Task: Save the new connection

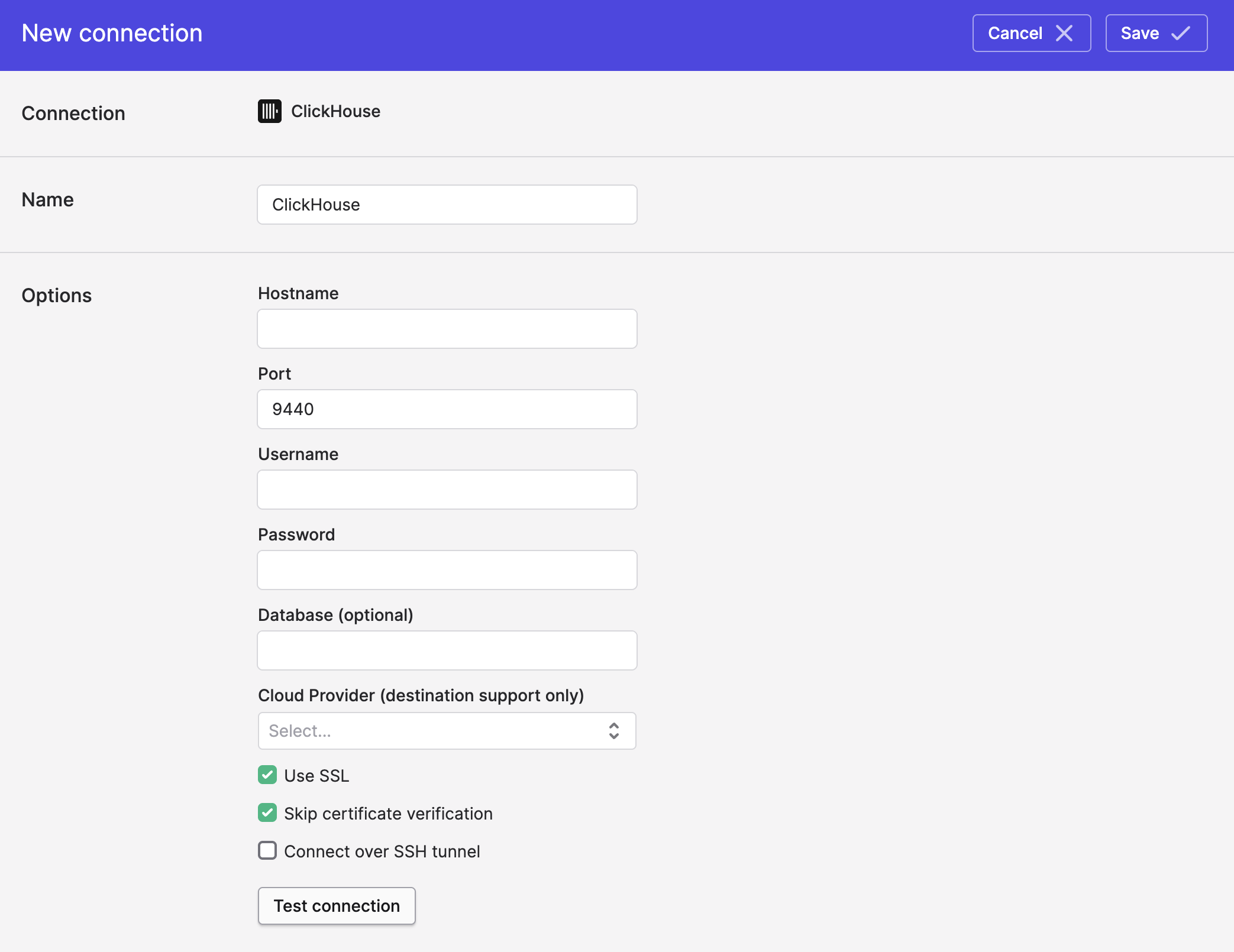Action: [x=1157, y=33]
